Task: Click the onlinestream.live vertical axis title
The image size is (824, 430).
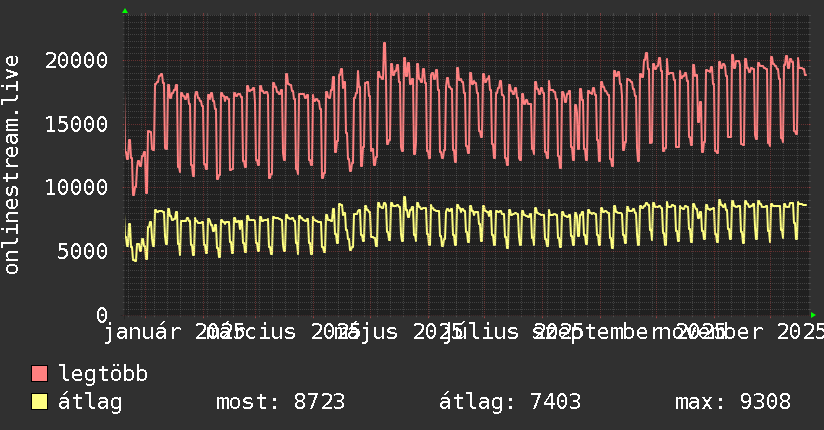Action: (12, 165)
